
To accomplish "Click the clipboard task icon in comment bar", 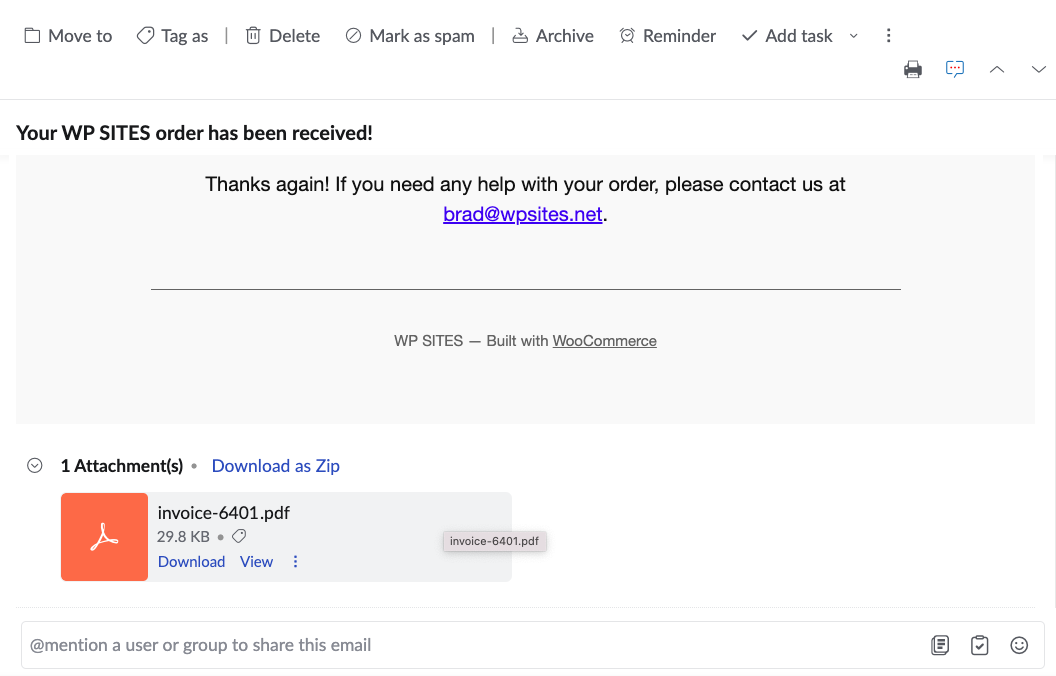I will [x=980, y=645].
